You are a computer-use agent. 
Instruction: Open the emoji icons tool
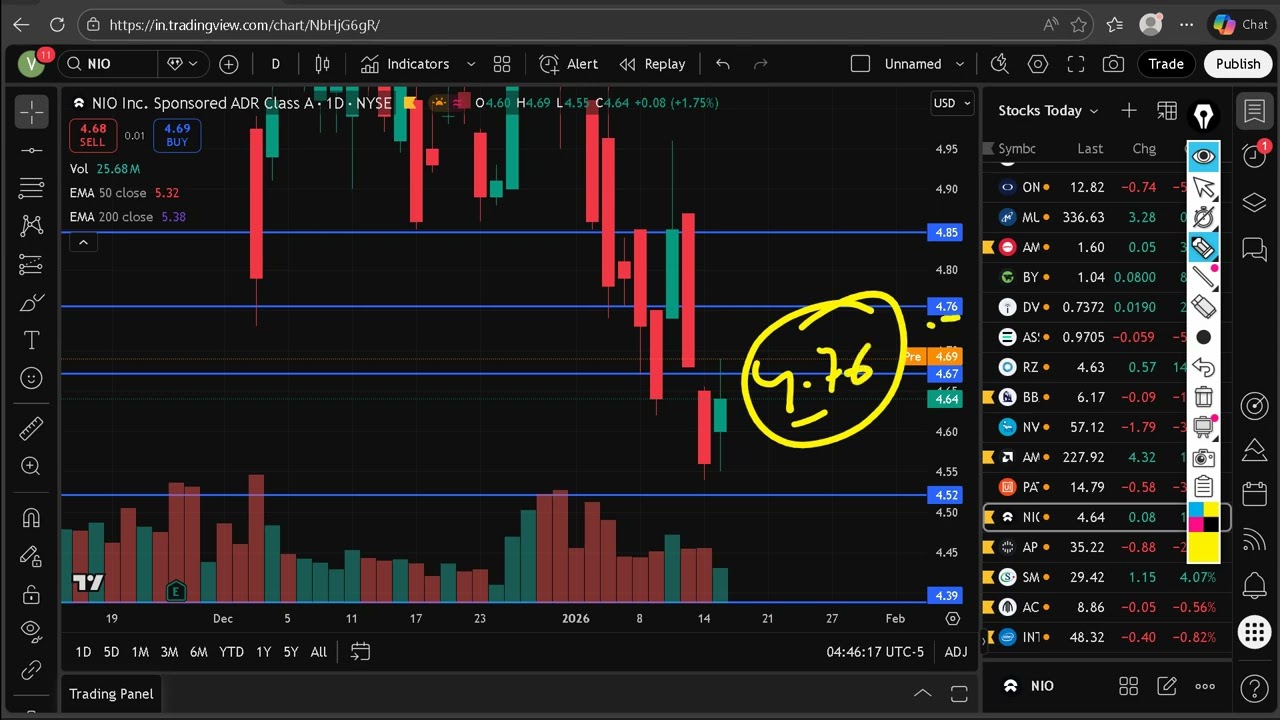31,379
